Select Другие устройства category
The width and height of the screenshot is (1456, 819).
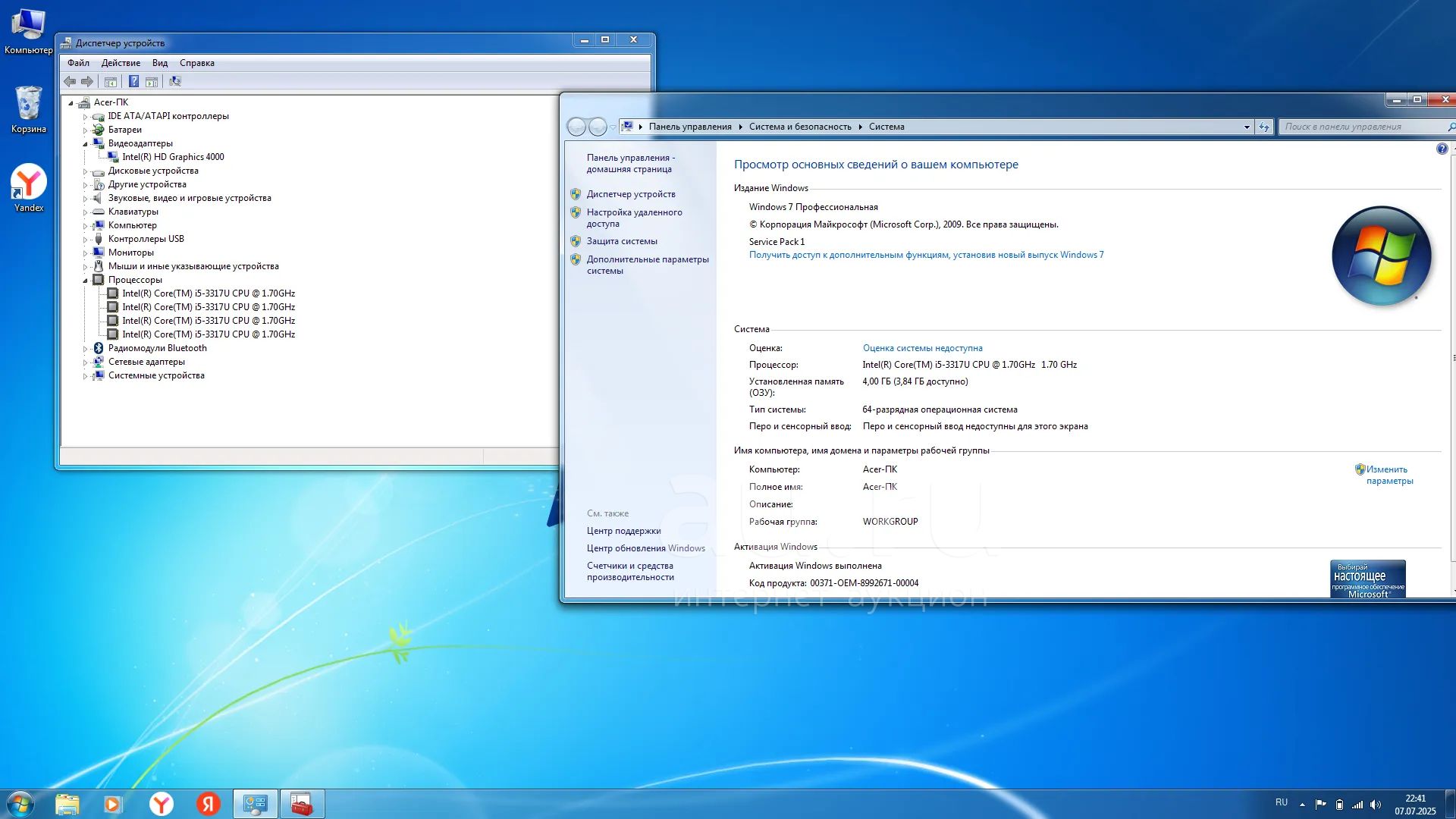click(x=147, y=184)
